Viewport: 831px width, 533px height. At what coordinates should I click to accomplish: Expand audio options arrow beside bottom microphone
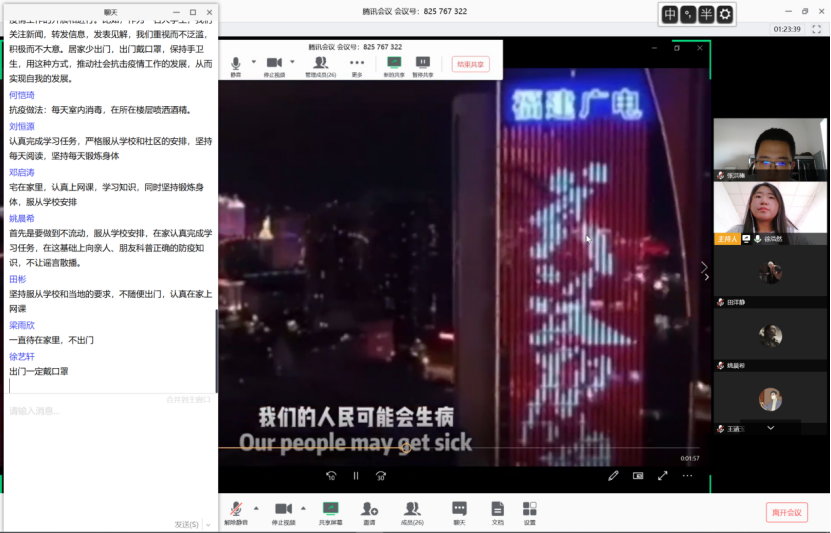[255, 508]
